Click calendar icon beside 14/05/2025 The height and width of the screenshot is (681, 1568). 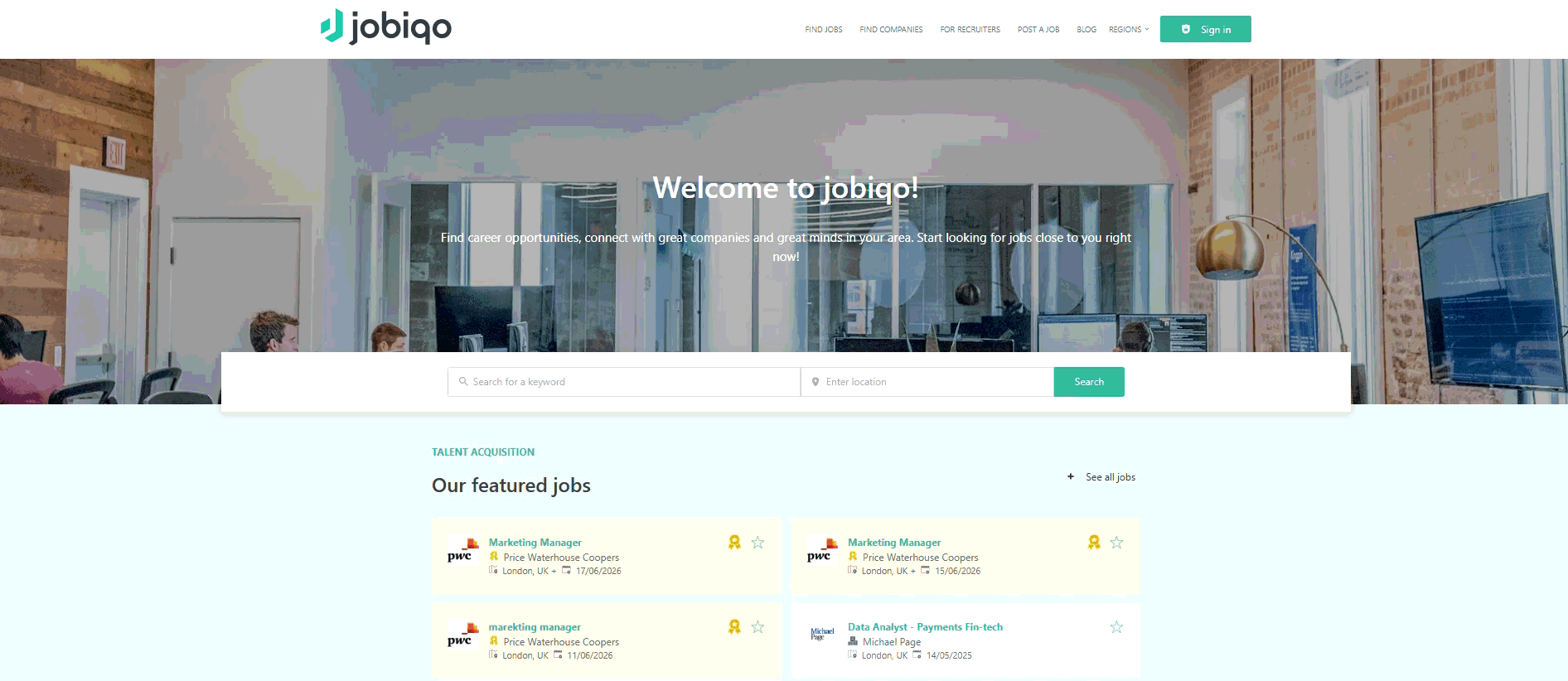click(917, 654)
